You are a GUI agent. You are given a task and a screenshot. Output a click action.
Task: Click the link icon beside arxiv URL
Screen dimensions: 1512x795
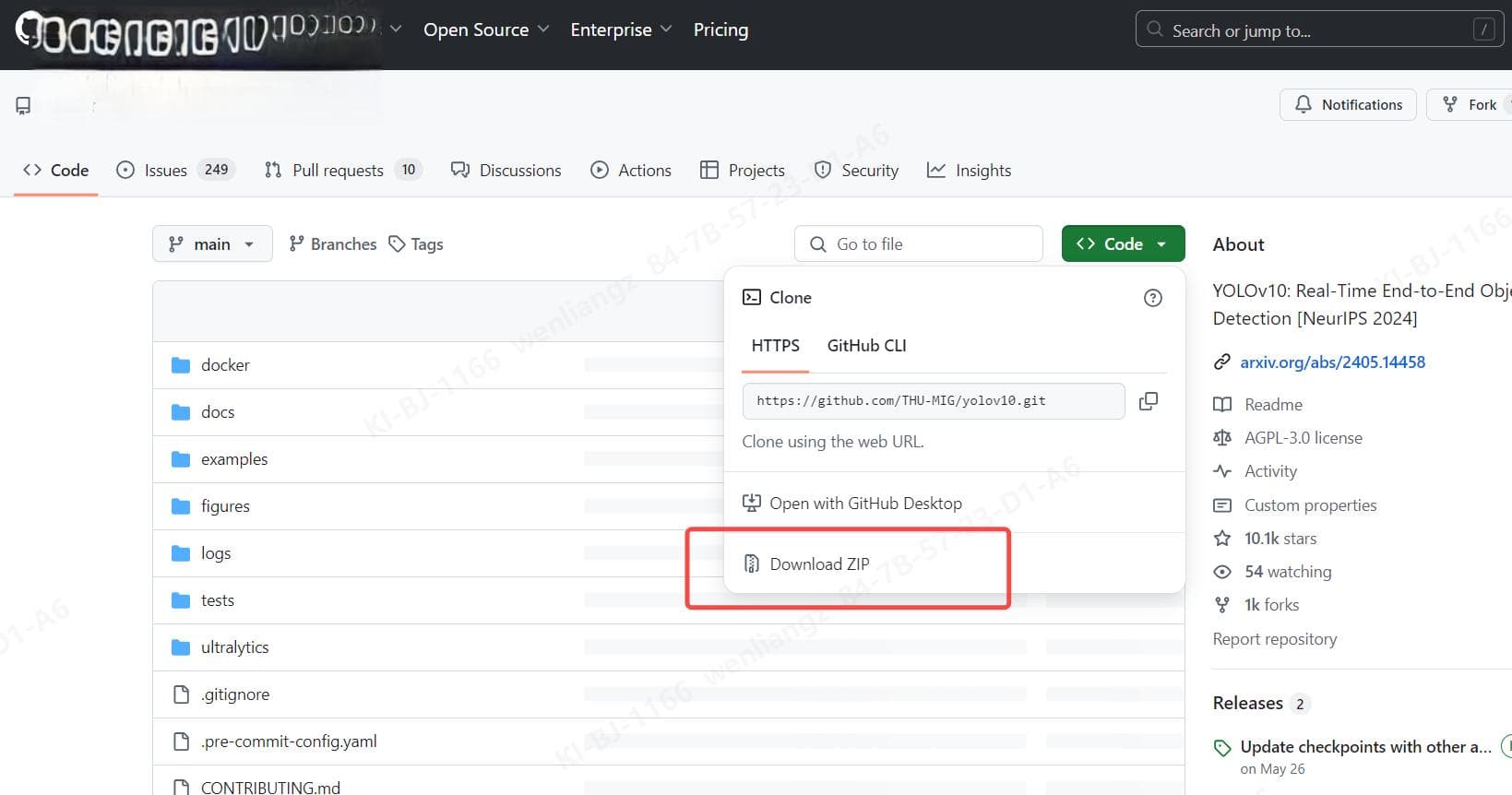click(x=1222, y=362)
